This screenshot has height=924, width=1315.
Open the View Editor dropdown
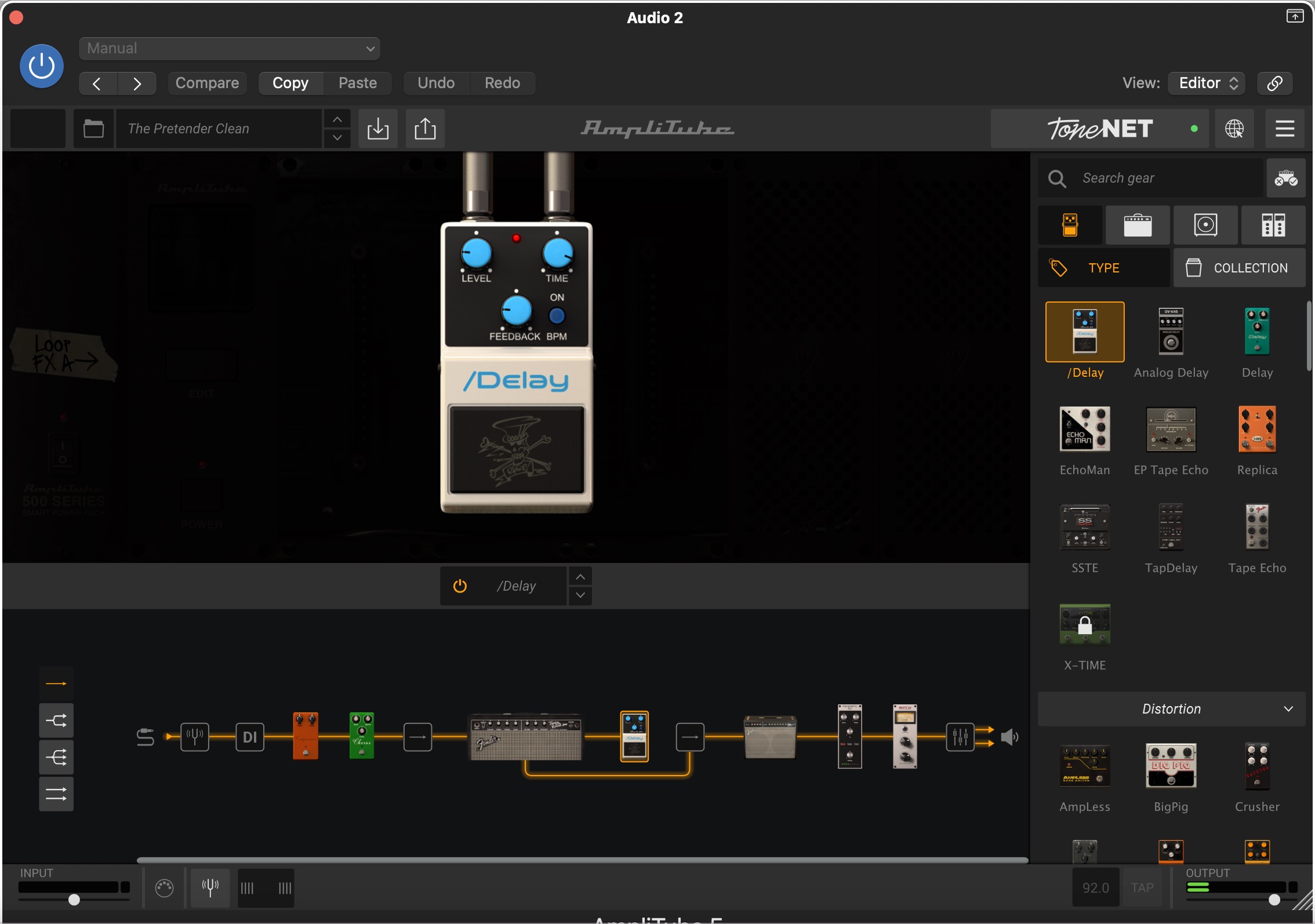[x=1208, y=83]
